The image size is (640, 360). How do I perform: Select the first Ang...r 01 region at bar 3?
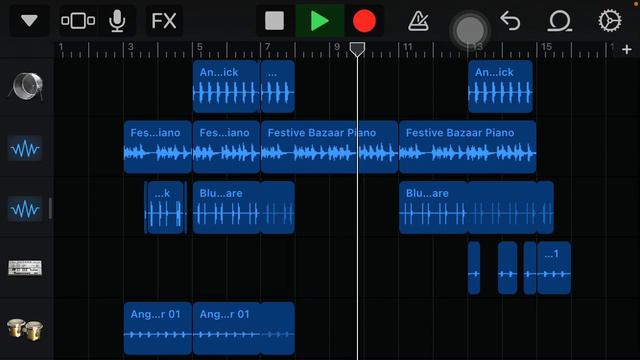158,328
